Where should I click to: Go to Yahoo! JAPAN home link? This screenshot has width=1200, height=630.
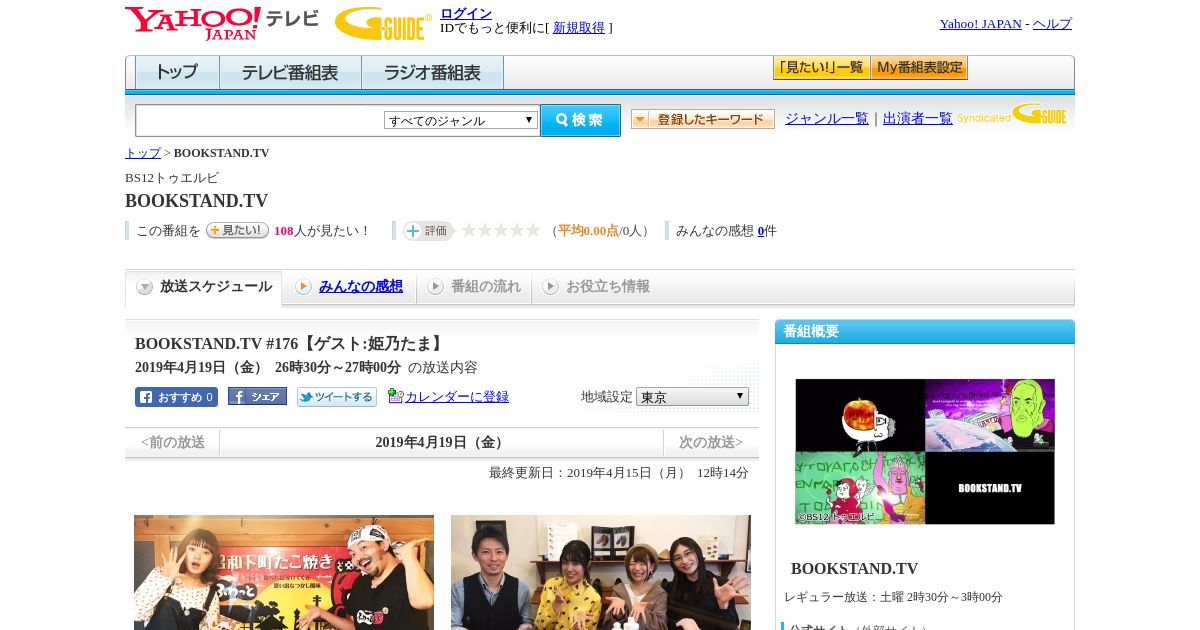pos(980,24)
